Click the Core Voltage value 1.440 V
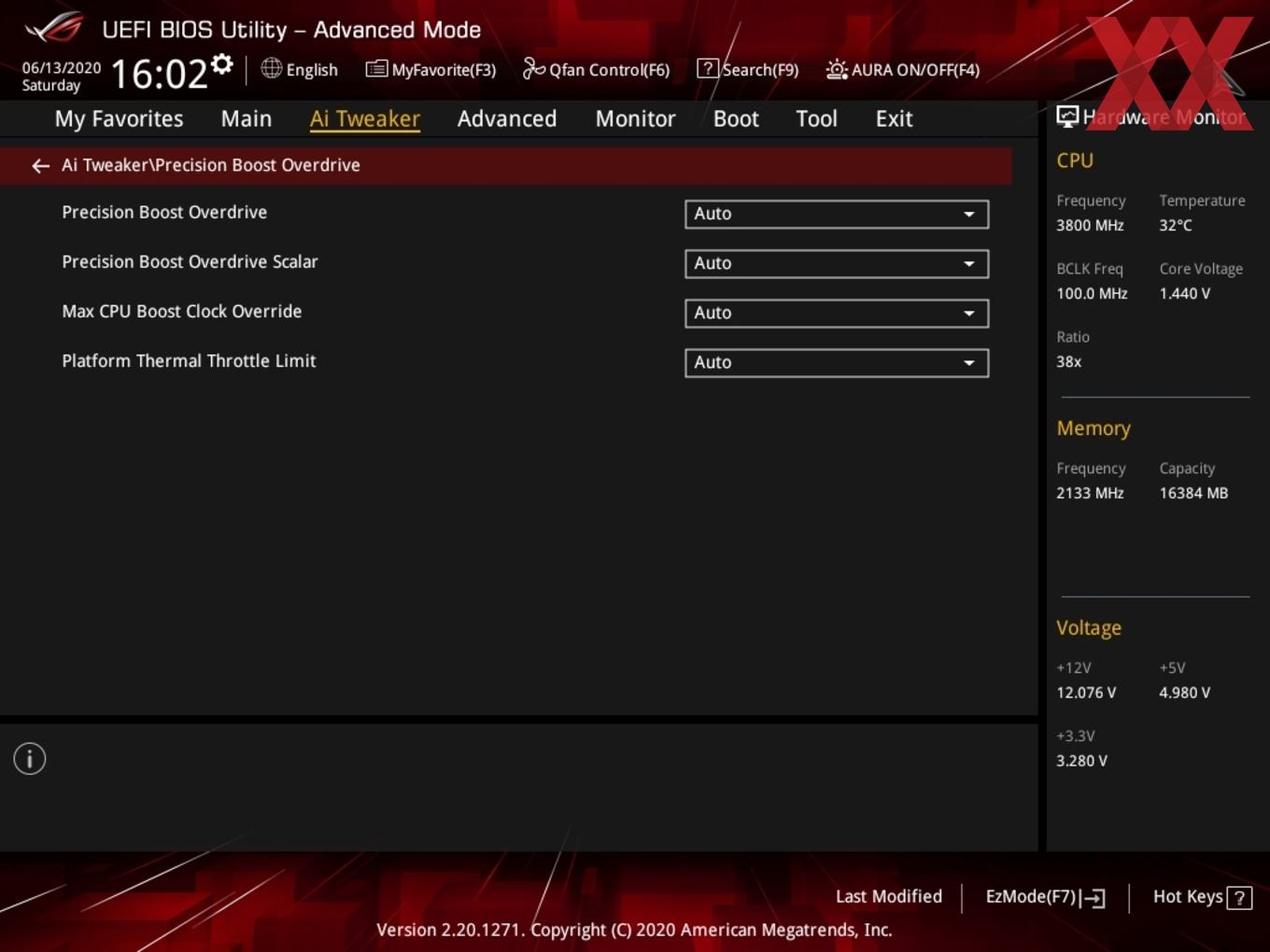This screenshot has height=952, width=1270. 1185,293
